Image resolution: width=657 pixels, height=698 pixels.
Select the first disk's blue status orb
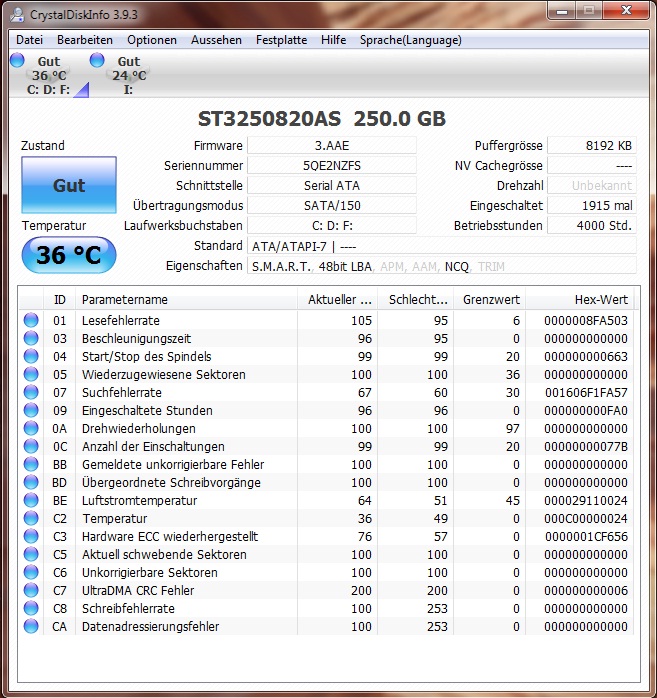17,60
